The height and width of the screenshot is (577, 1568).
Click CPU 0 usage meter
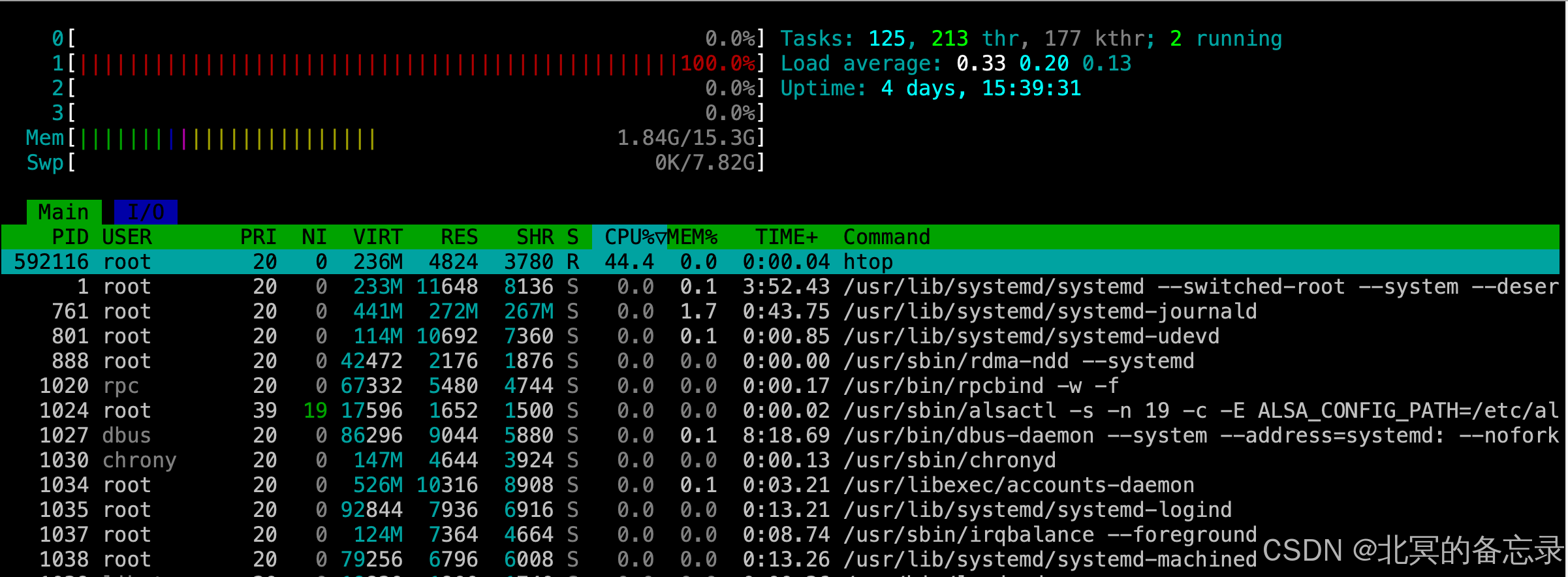tap(408, 39)
